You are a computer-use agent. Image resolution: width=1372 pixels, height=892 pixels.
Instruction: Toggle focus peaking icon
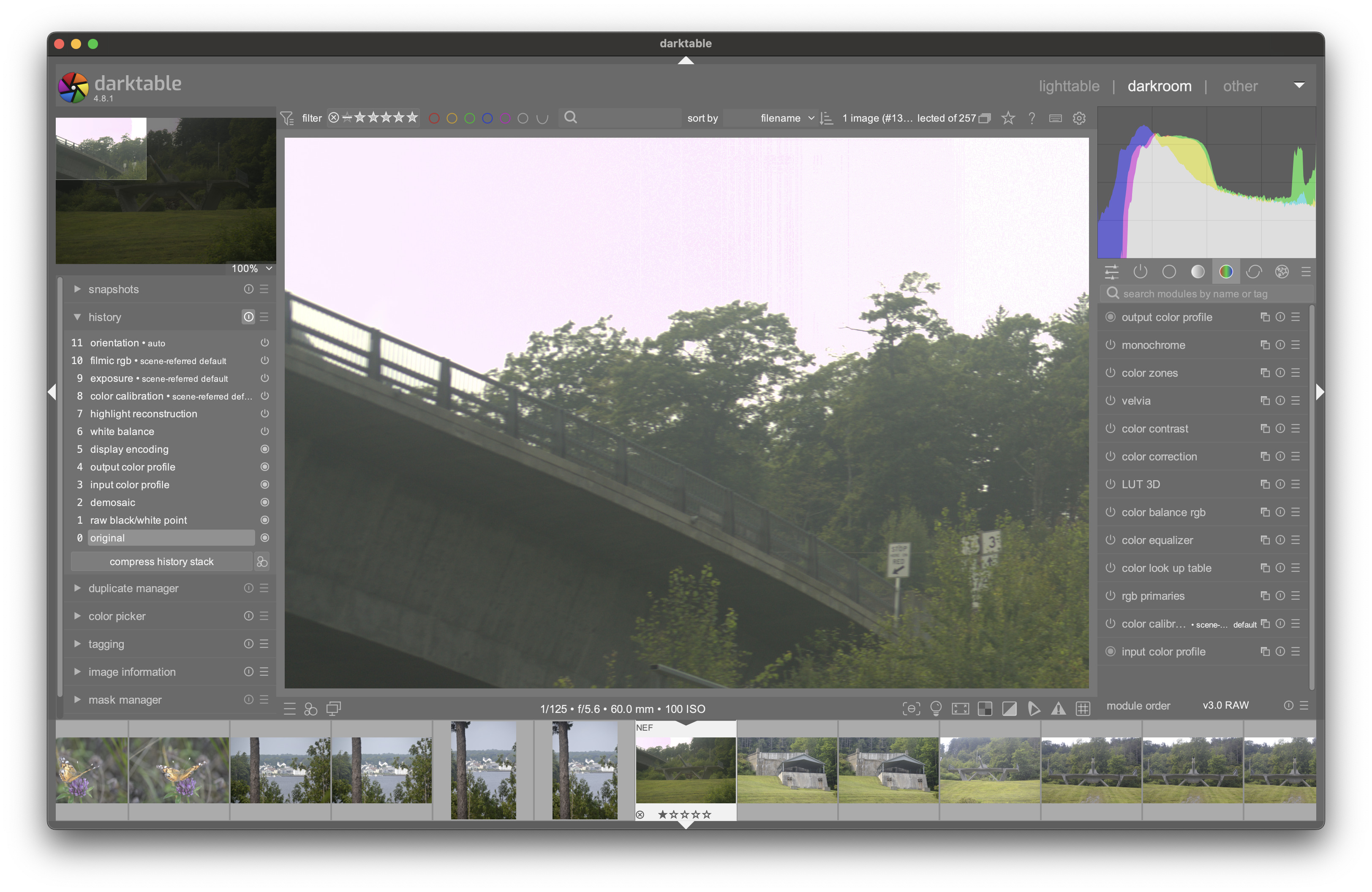(911, 709)
